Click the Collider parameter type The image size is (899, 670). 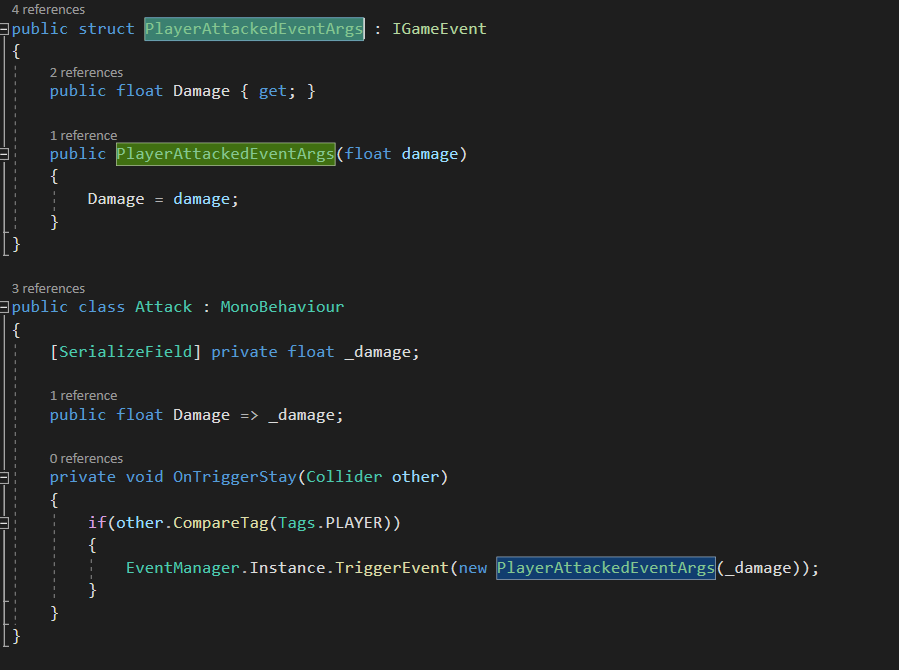pyautogui.click(x=344, y=477)
